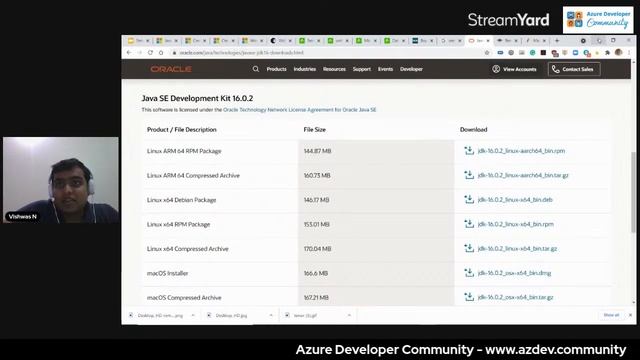640x360 pixels.
Task: Click download icon for Linux x64 Debian Package
Action: click(x=469, y=200)
